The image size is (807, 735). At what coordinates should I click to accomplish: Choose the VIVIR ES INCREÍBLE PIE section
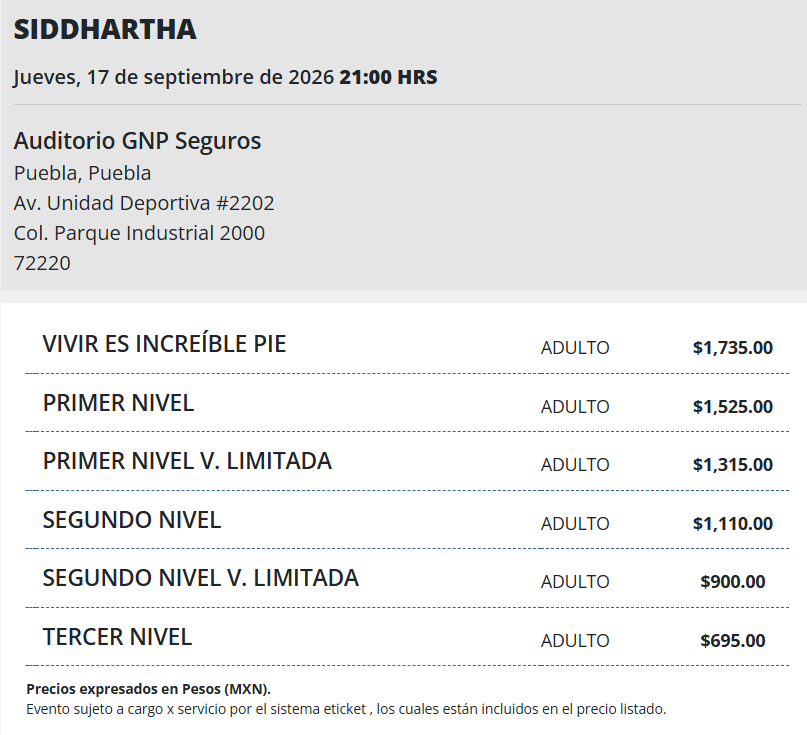pos(407,345)
